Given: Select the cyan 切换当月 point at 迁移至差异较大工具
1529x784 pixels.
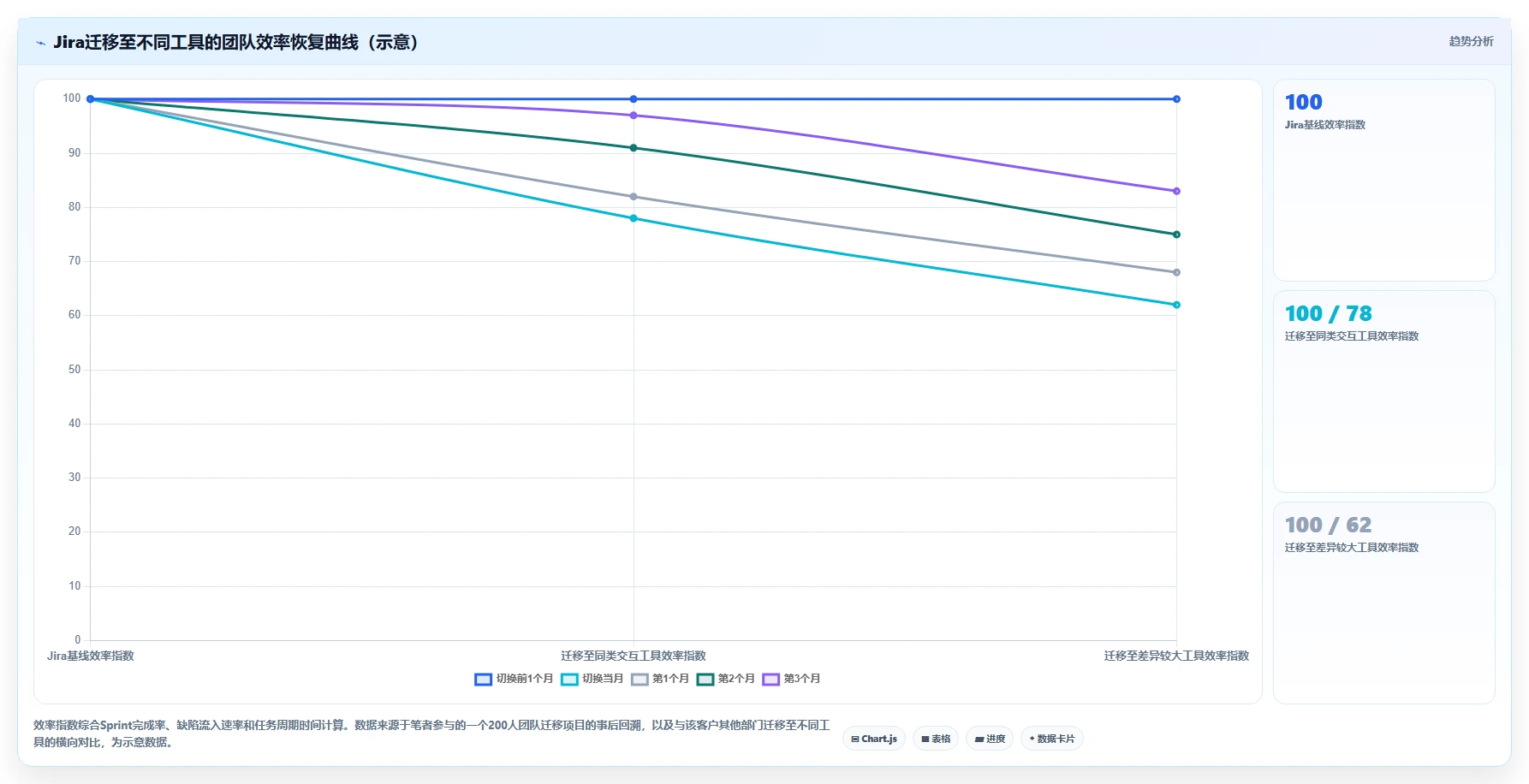Looking at the screenshot, I should 1176,305.
